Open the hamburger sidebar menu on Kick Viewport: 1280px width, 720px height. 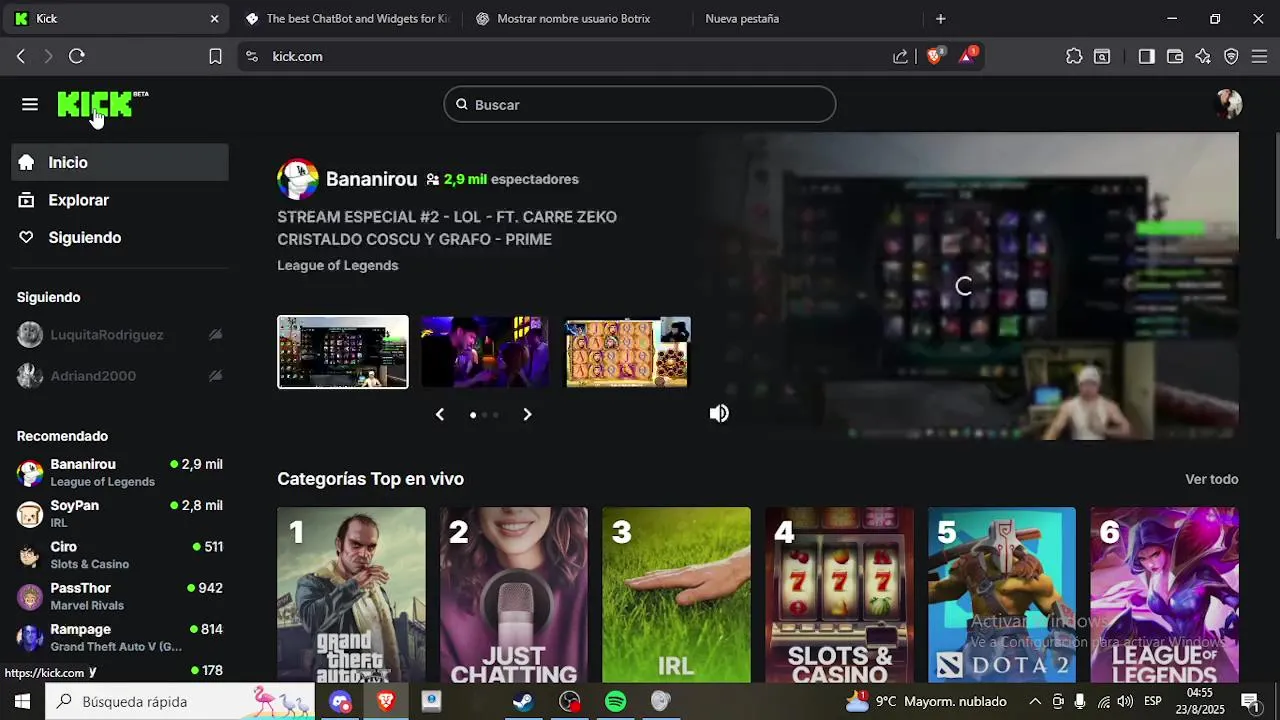(30, 105)
